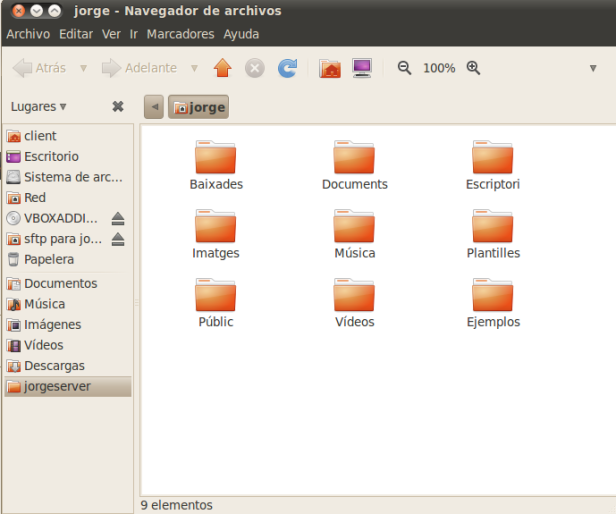Viewport: 616px width, 514px height.
Task: Select Red in the sidebar
Action: pyautogui.click(x=68, y=197)
